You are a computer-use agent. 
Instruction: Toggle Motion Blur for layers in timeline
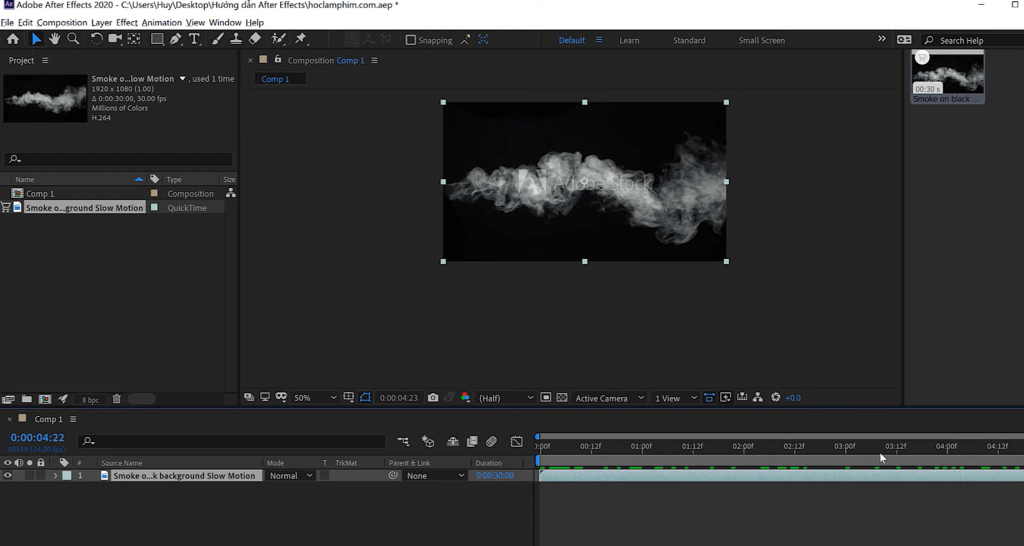[491, 442]
